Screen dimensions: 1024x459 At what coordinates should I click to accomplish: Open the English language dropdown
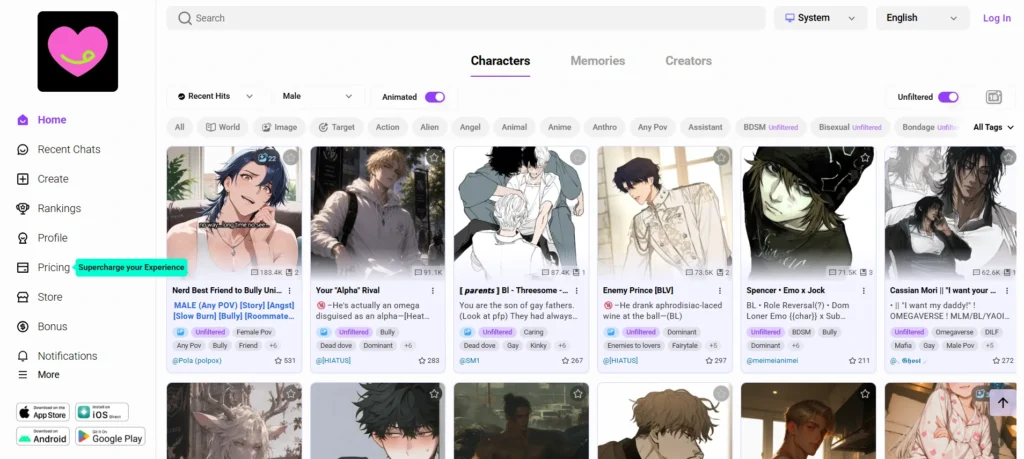pyautogui.click(x=922, y=18)
